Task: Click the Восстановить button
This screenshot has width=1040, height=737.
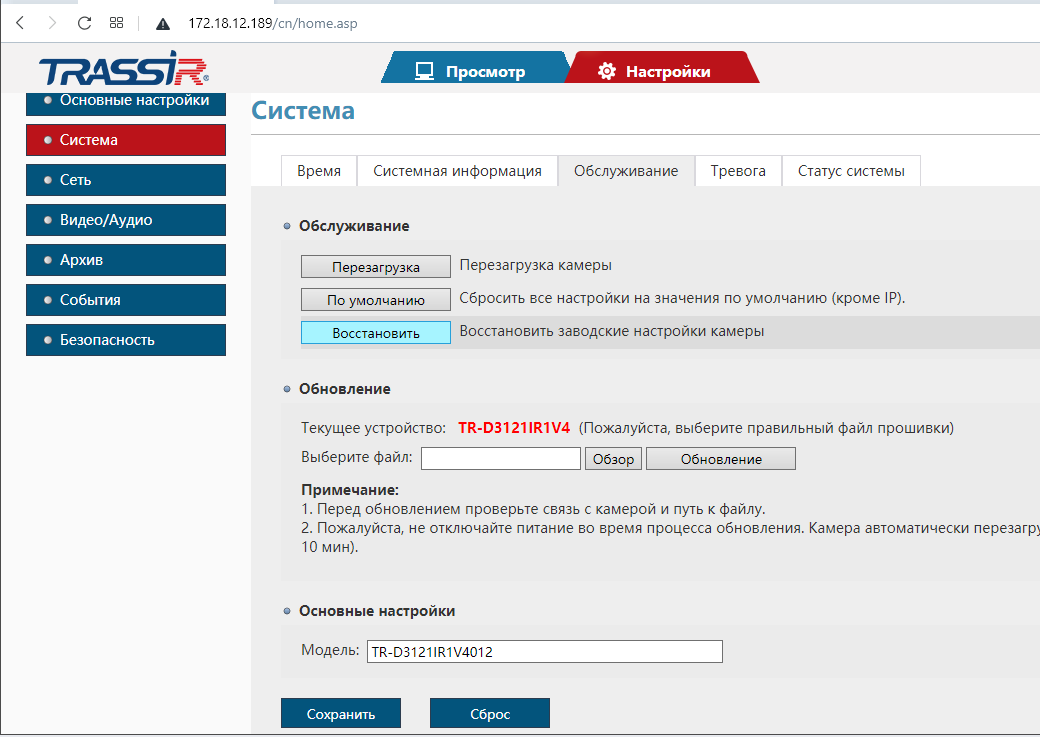Action: pyautogui.click(x=375, y=333)
